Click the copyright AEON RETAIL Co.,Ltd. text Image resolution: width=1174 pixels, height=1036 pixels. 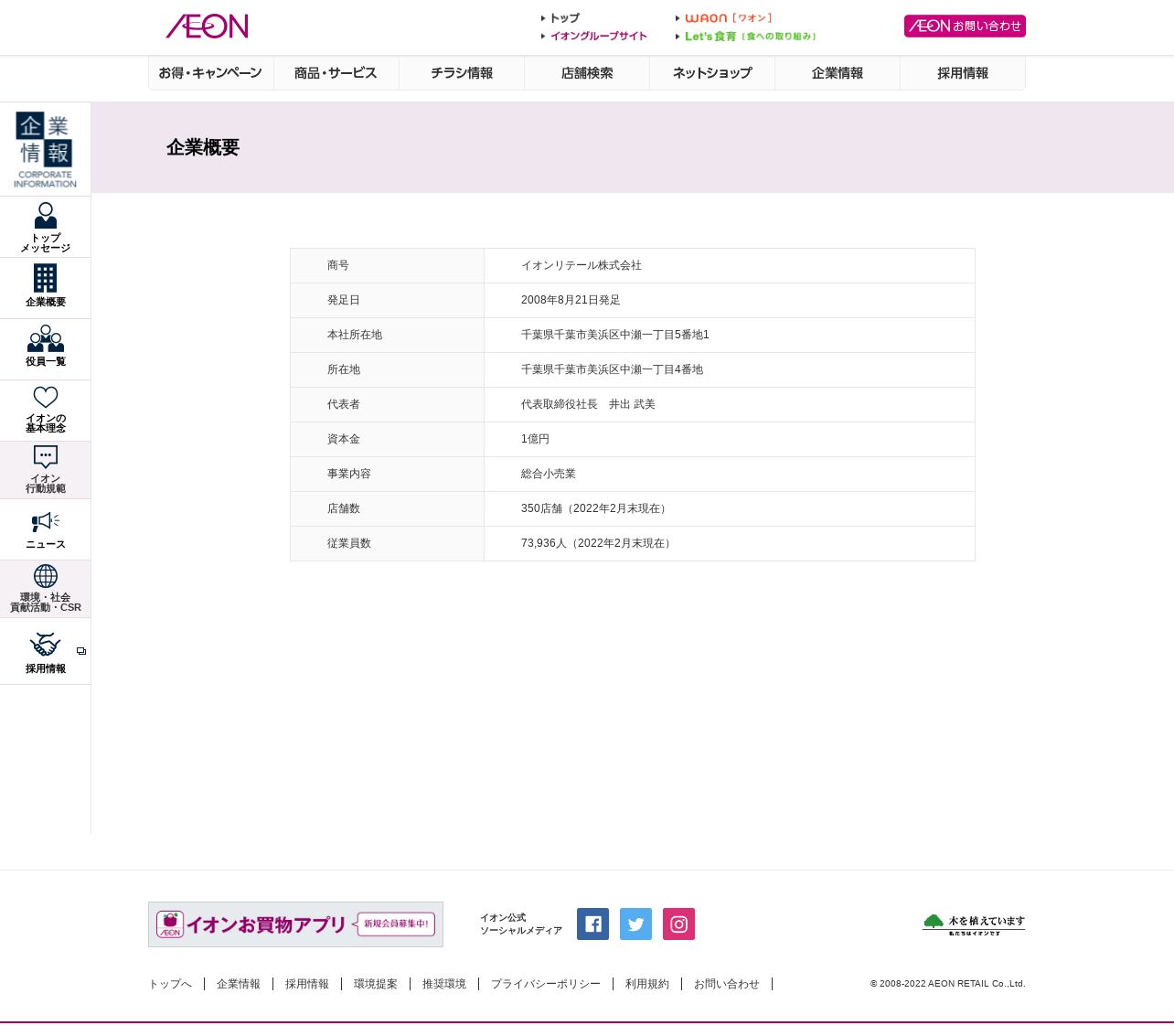point(948,984)
